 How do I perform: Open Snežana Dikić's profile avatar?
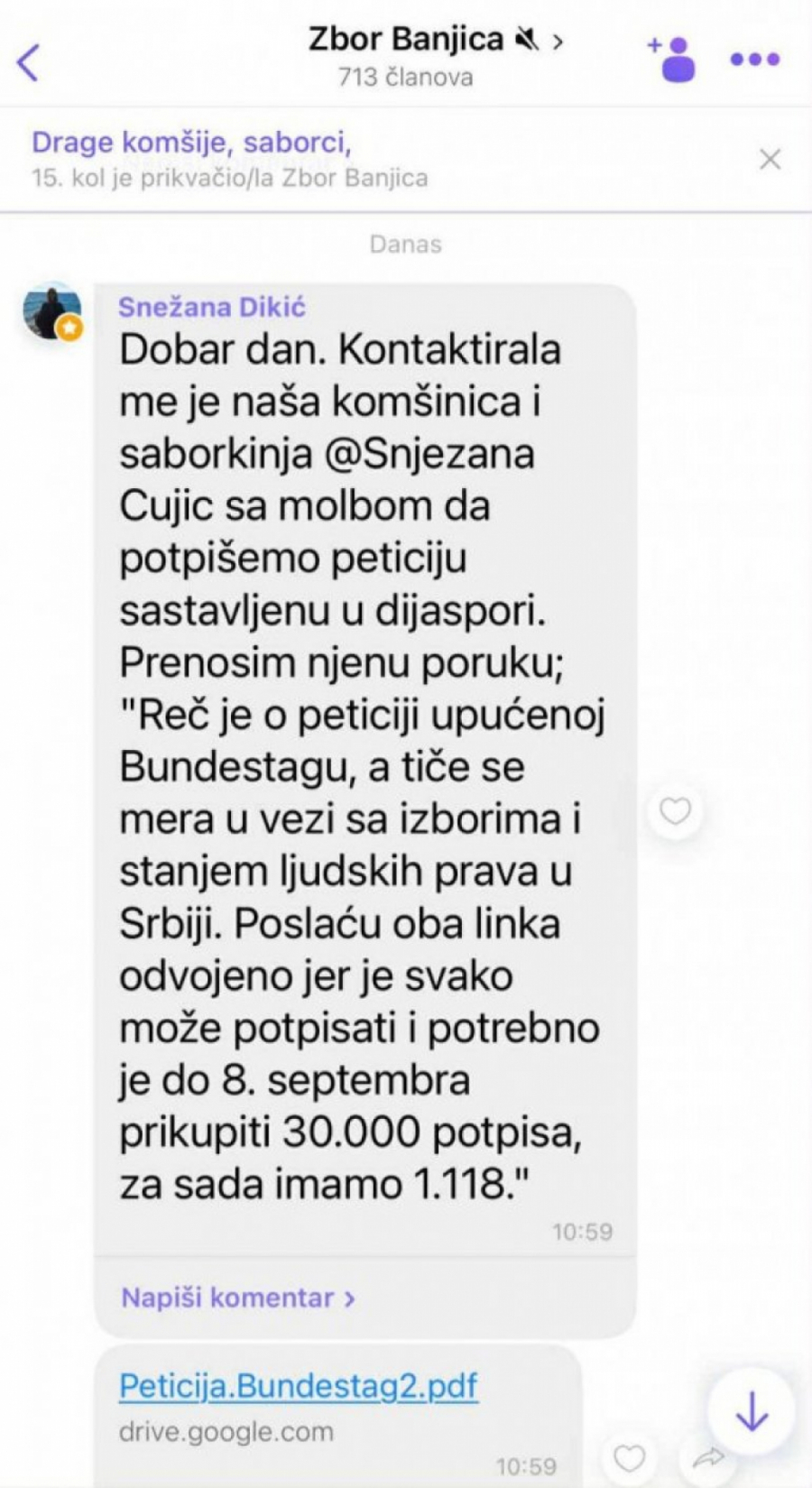pos(51,312)
